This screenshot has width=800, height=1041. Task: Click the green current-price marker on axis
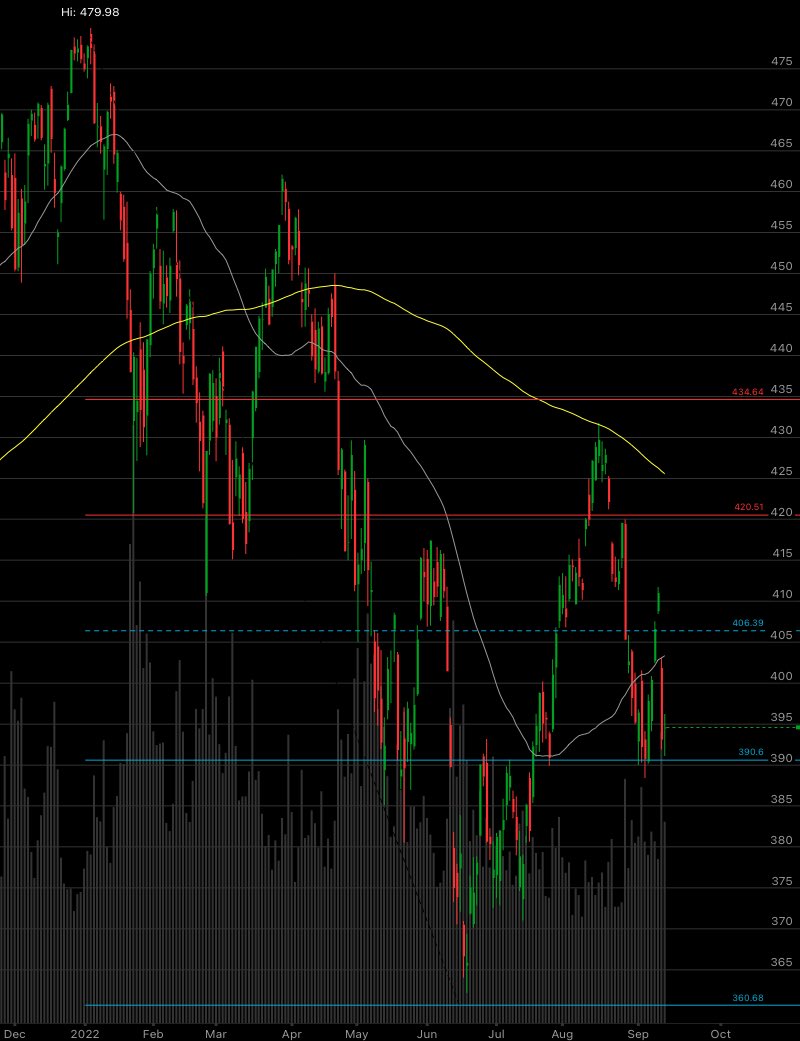(797, 728)
